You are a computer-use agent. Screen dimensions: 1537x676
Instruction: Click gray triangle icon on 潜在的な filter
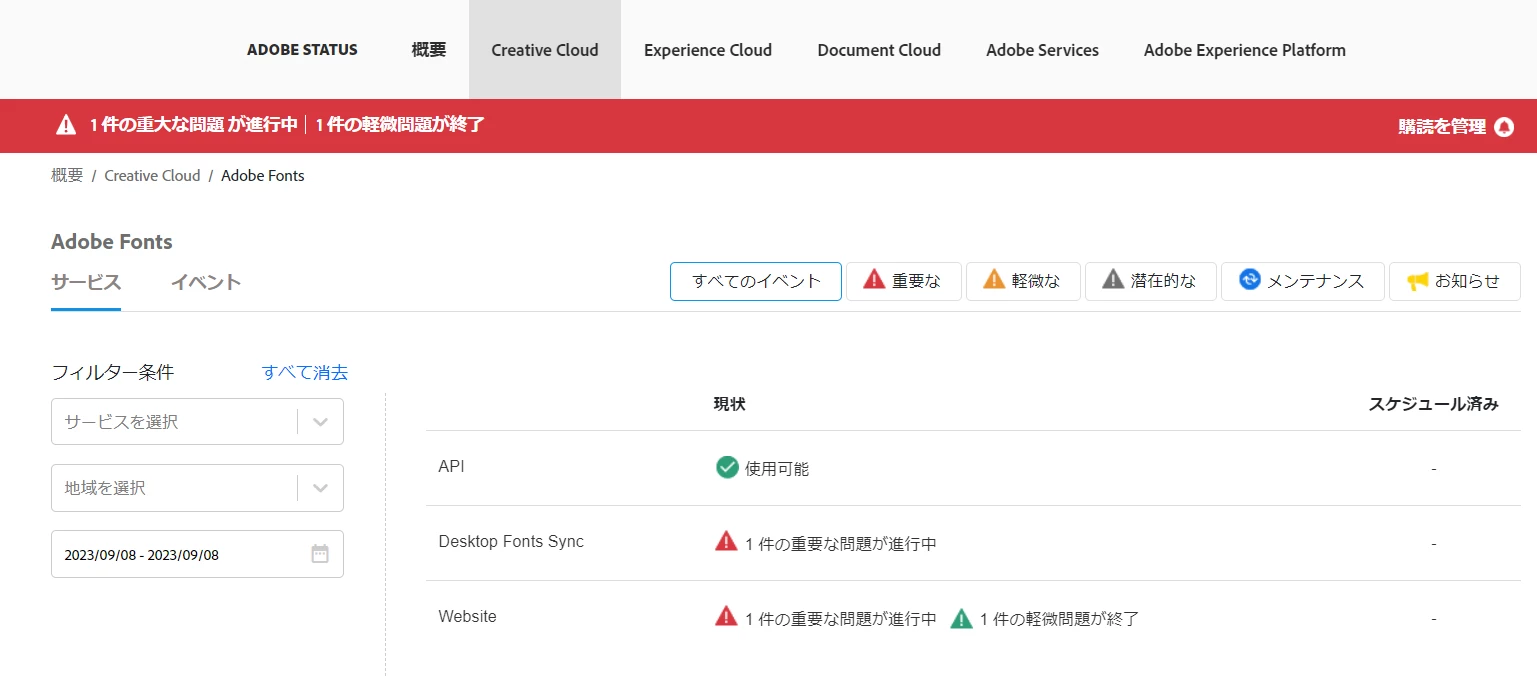coord(1113,280)
